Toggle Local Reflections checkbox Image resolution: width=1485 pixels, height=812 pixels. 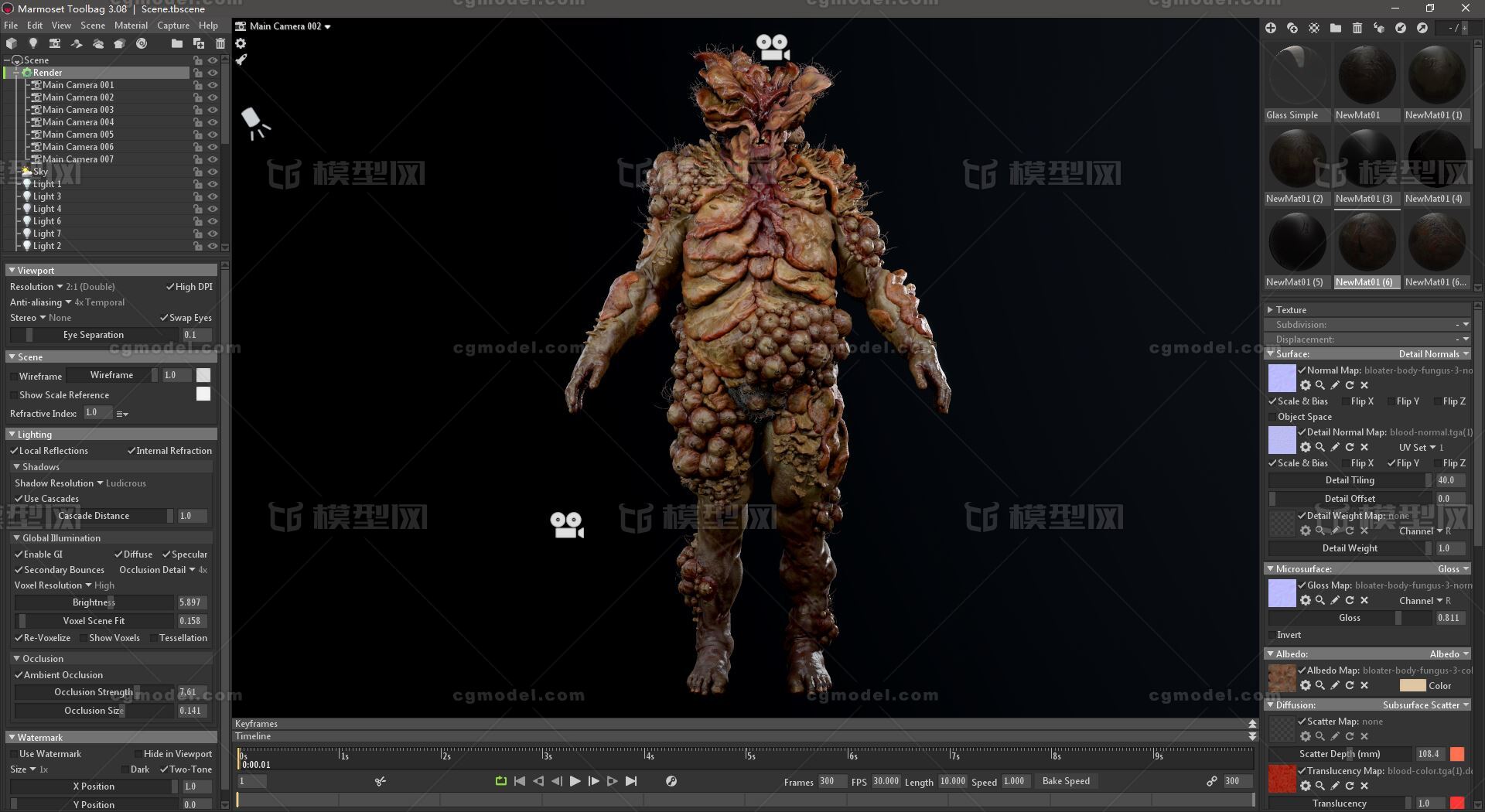click(14, 451)
